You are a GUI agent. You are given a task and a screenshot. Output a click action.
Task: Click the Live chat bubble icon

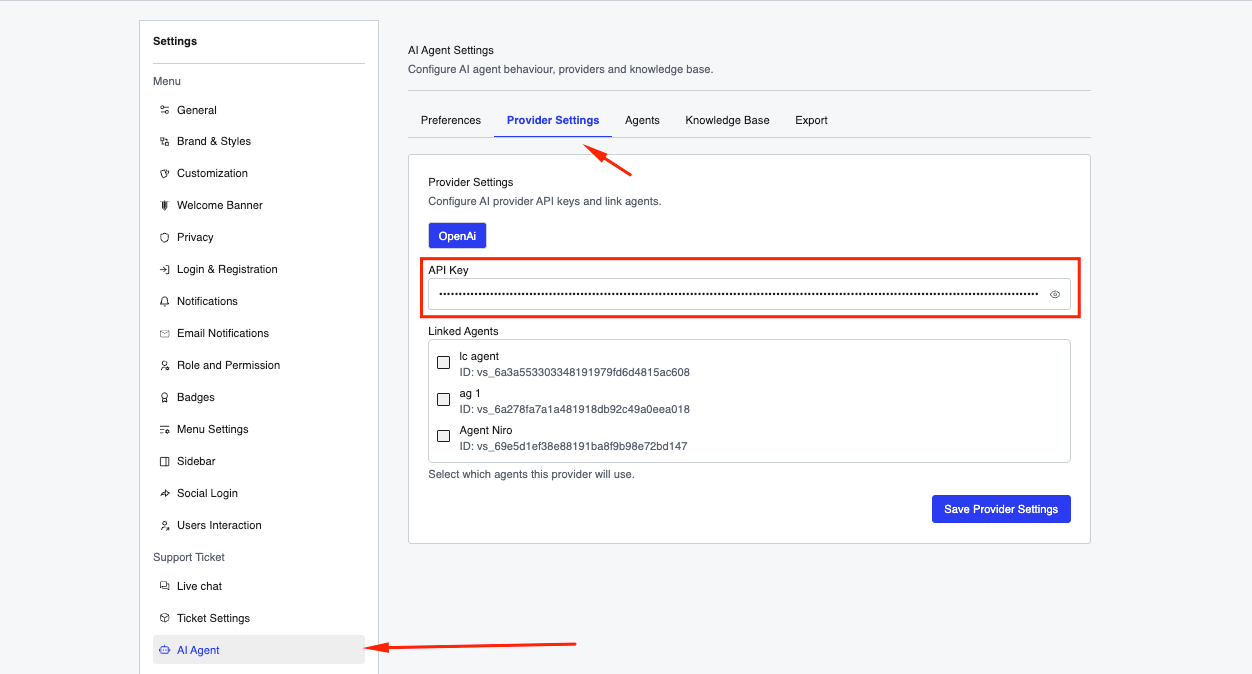point(165,586)
